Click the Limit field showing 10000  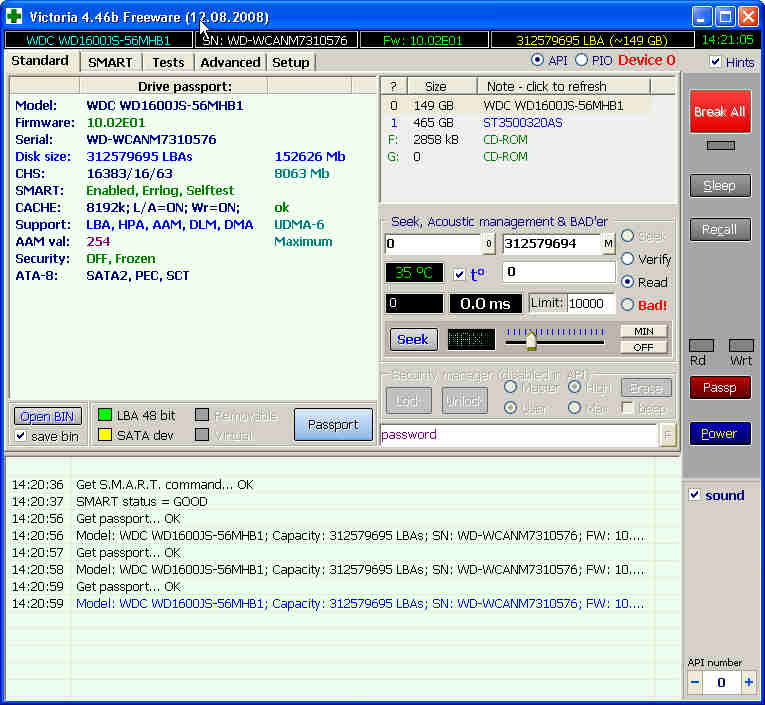point(590,303)
